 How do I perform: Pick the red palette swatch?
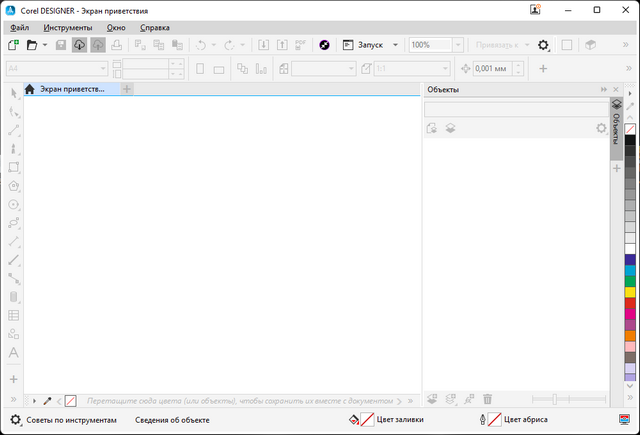(630, 303)
